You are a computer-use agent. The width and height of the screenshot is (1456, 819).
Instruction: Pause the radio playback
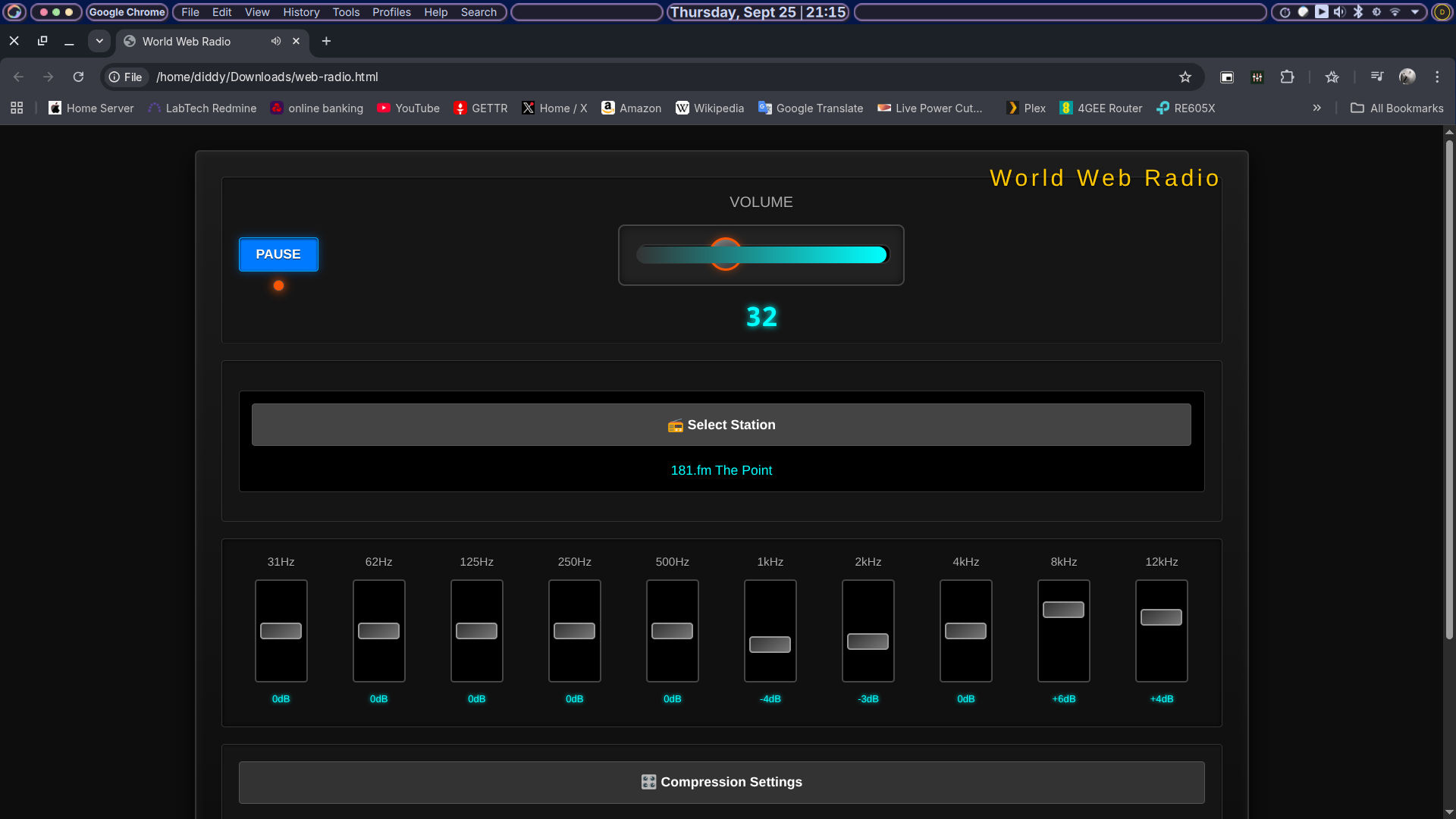pyautogui.click(x=278, y=254)
